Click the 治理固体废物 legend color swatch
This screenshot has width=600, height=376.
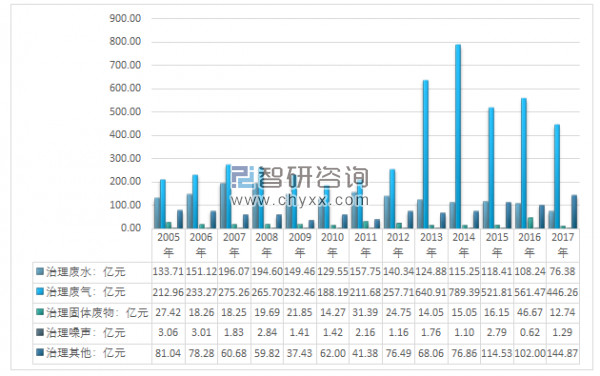tap(39, 312)
